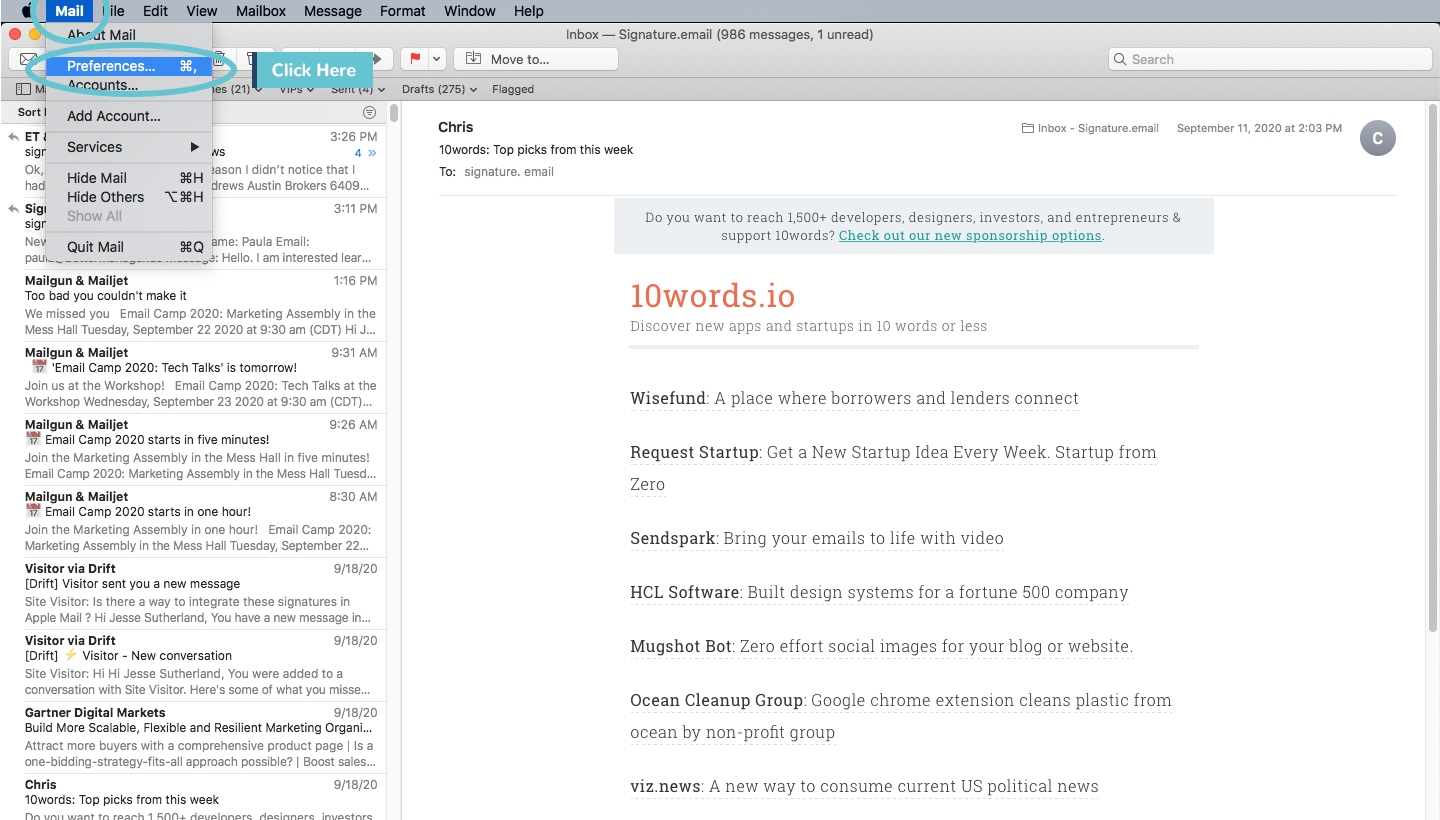The height and width of the screenshot is (820, 1440).
Task: Click calendar emoji in 'Tech Talks' is tomorrow subject
Action: [39, 367]
